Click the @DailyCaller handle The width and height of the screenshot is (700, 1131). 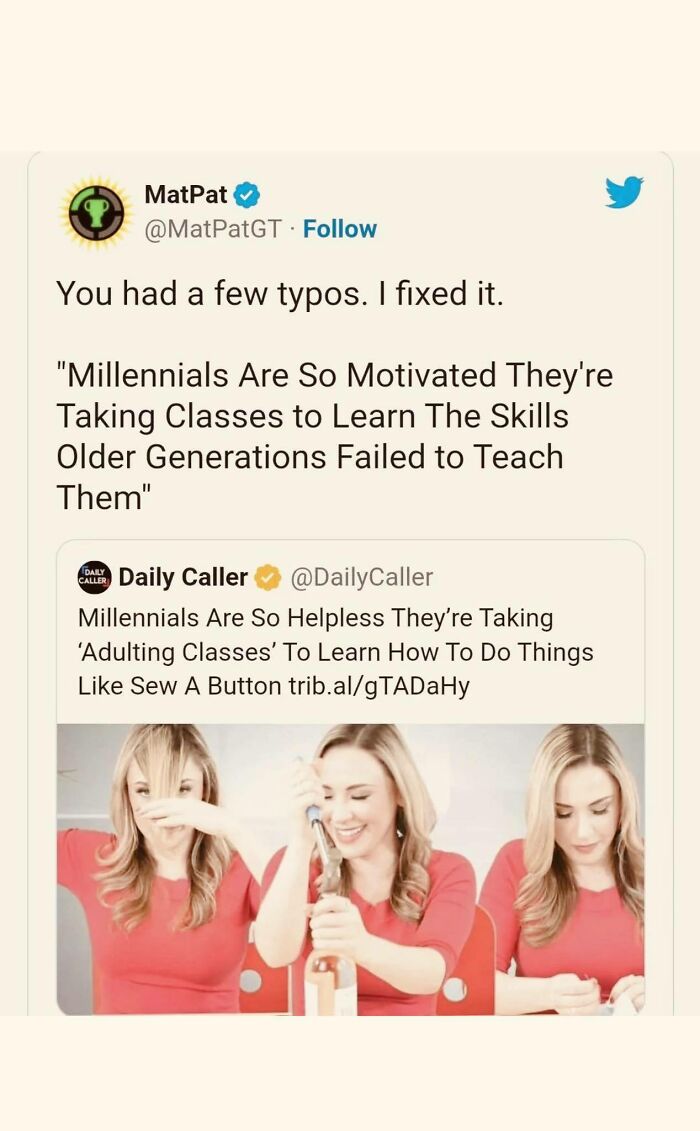point(362,577)
